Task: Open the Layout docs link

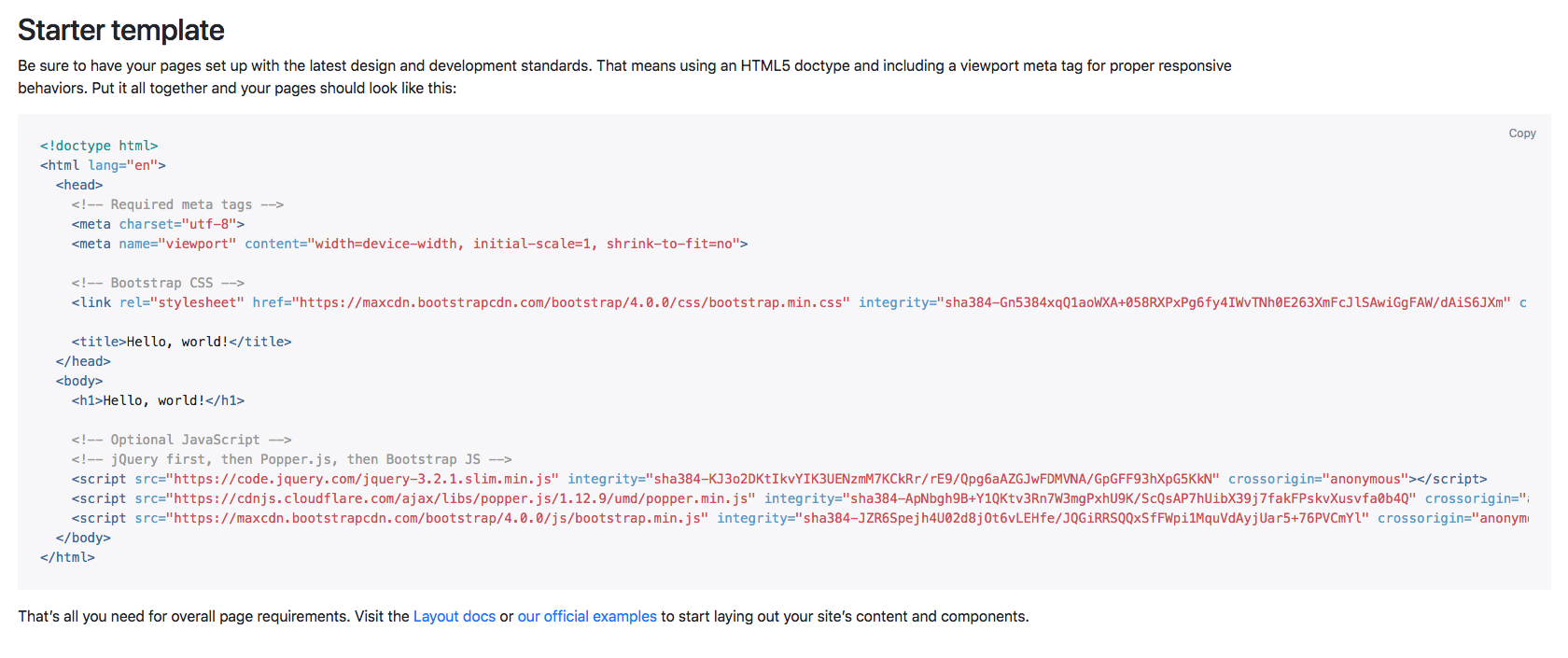Action: [x=454, y=616]
